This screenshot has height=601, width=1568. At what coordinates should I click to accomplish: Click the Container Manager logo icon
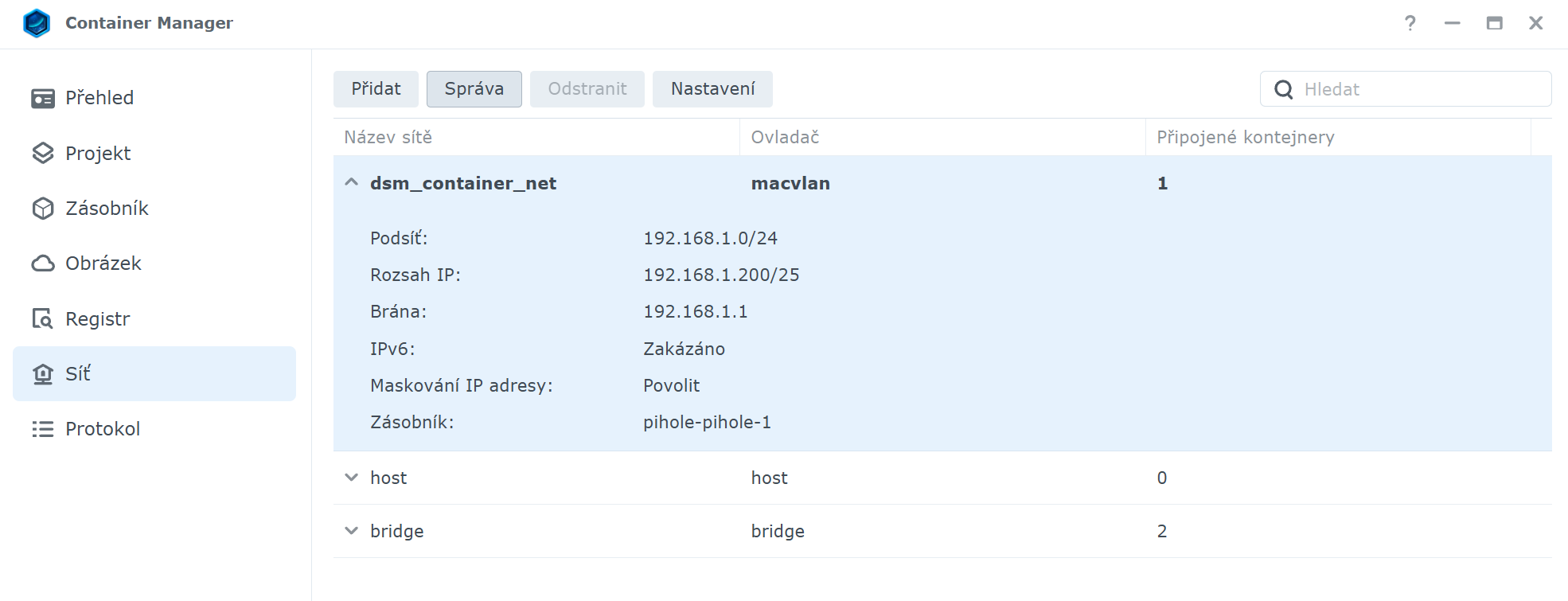(x=37, y=23)
